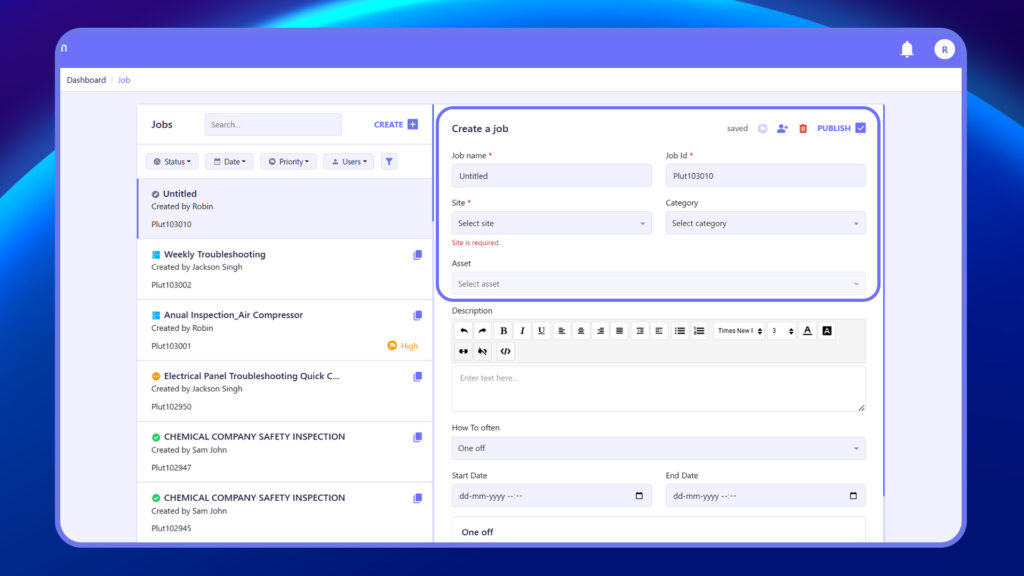Select the Electrical Panel Troubleshooting job
Screen dimensions: 1024x576
(x=285, y=391)
